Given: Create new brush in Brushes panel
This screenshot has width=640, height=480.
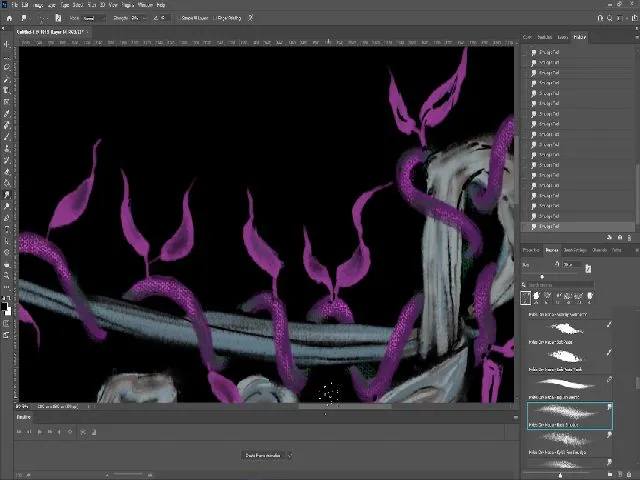Looking at the screenshot, I should click(620, 474).
